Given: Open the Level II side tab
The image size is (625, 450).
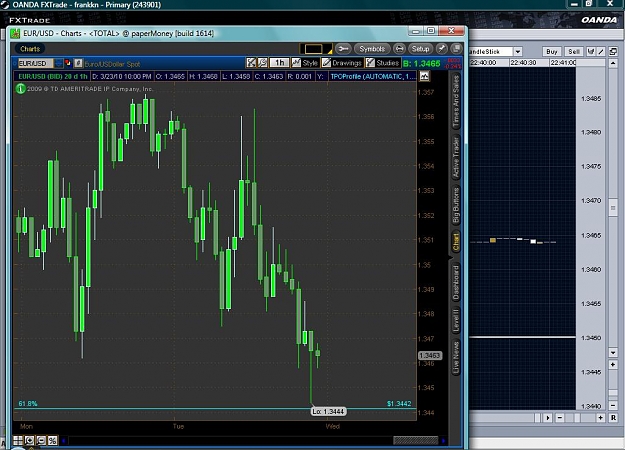Looking at the screenshot, I should pos(456,321).
